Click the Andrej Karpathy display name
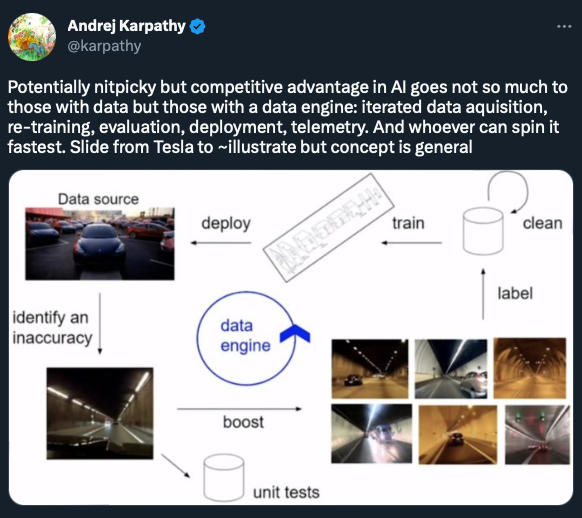Image resolution: width=582 pixels, height=518 pixels. click(126, 26)
